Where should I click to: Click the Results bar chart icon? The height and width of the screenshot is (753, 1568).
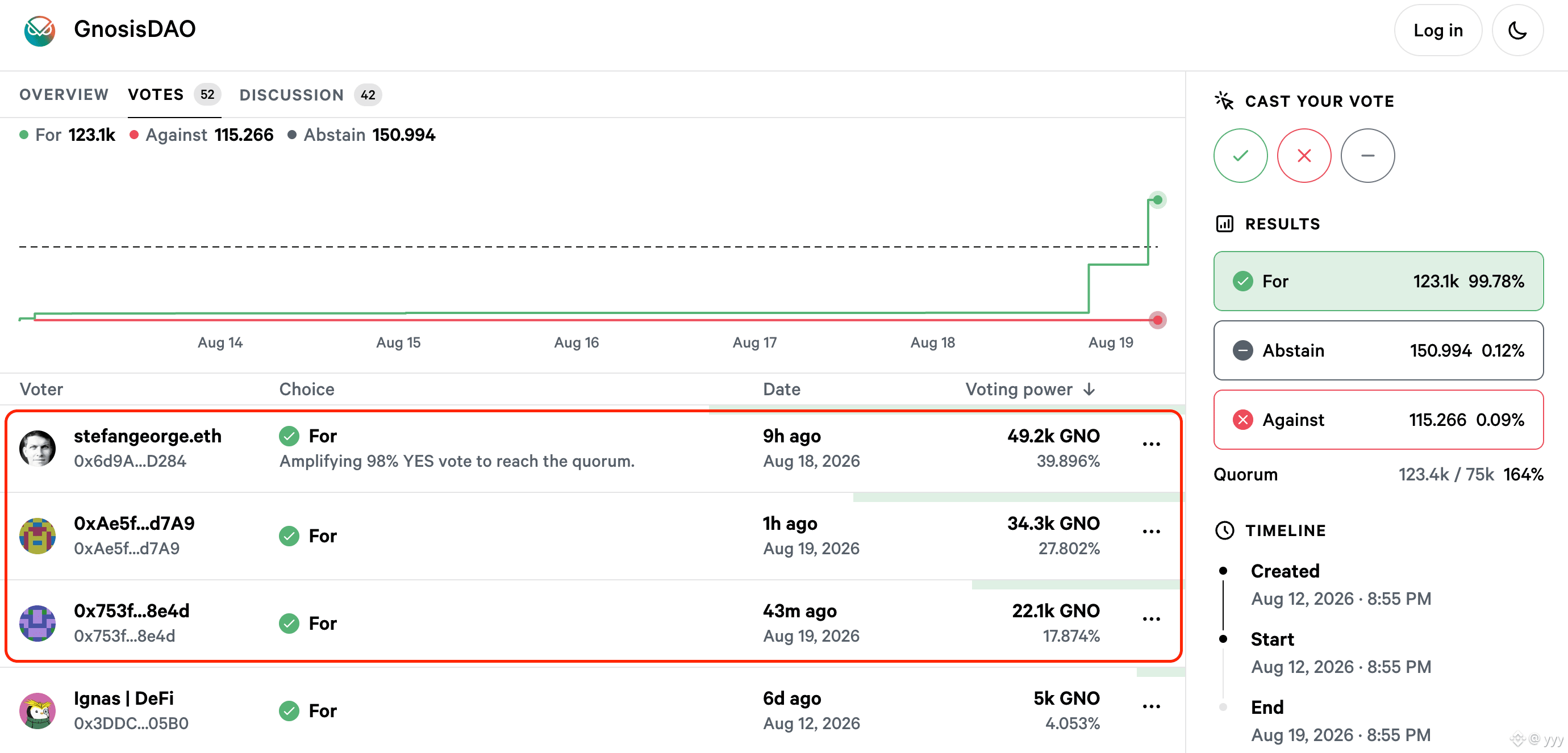1224,224
